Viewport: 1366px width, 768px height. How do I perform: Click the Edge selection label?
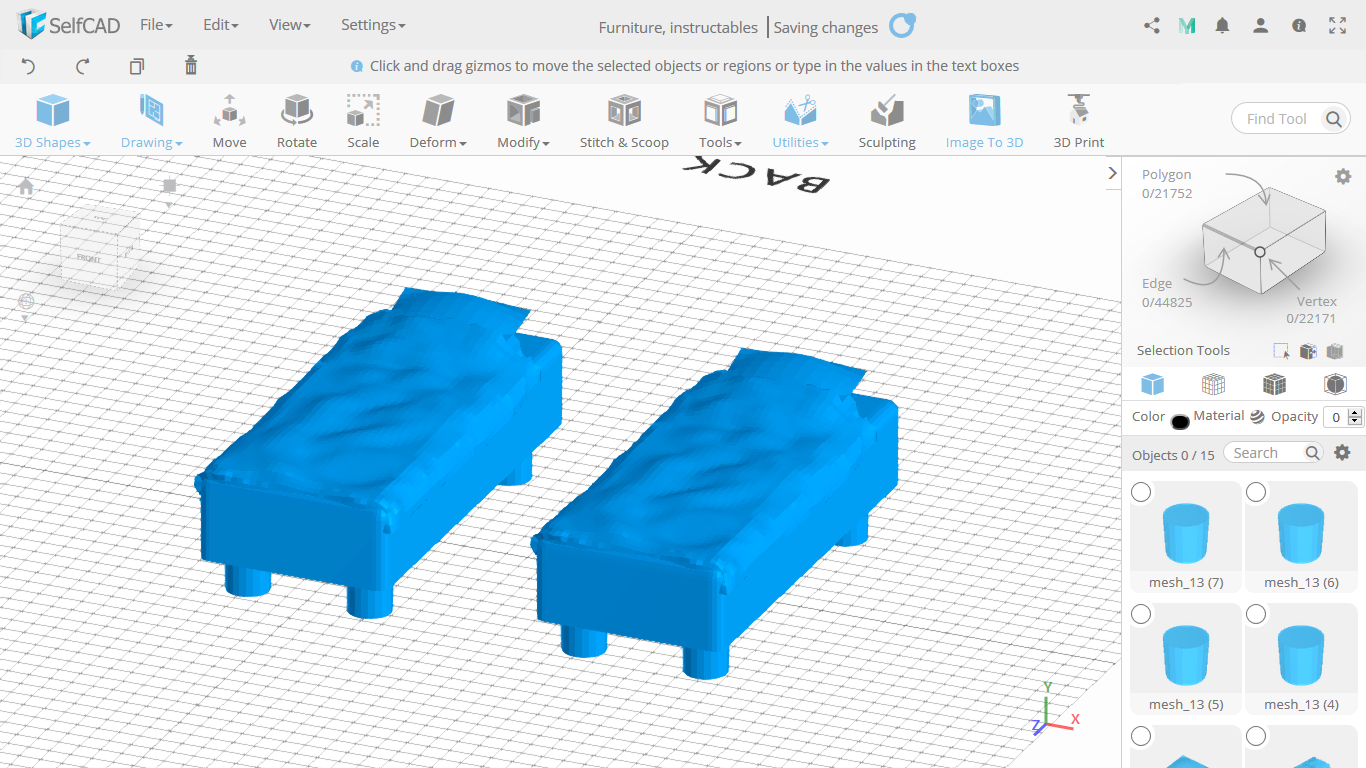coord(1157,283)
